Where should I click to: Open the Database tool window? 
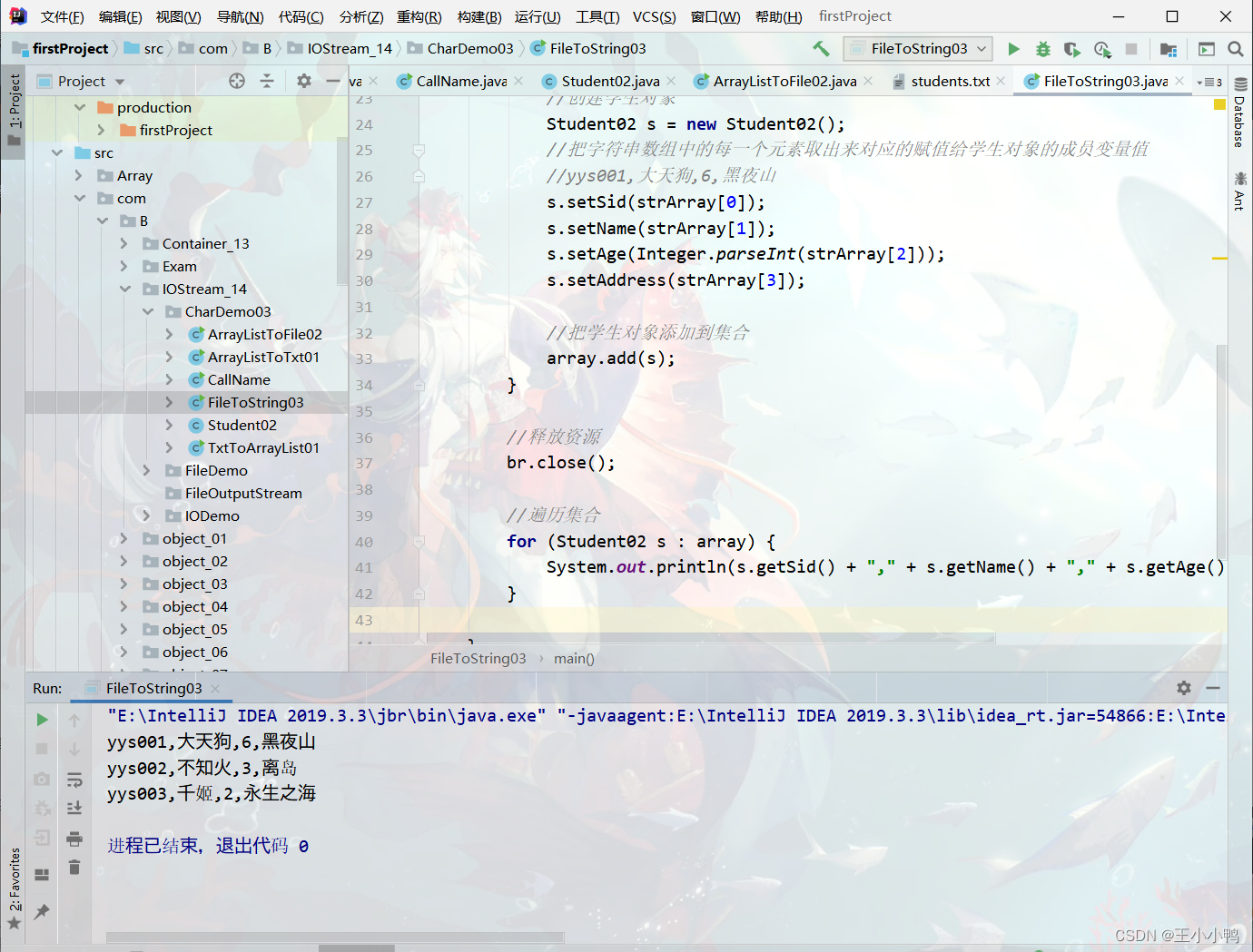(1239, 112)
